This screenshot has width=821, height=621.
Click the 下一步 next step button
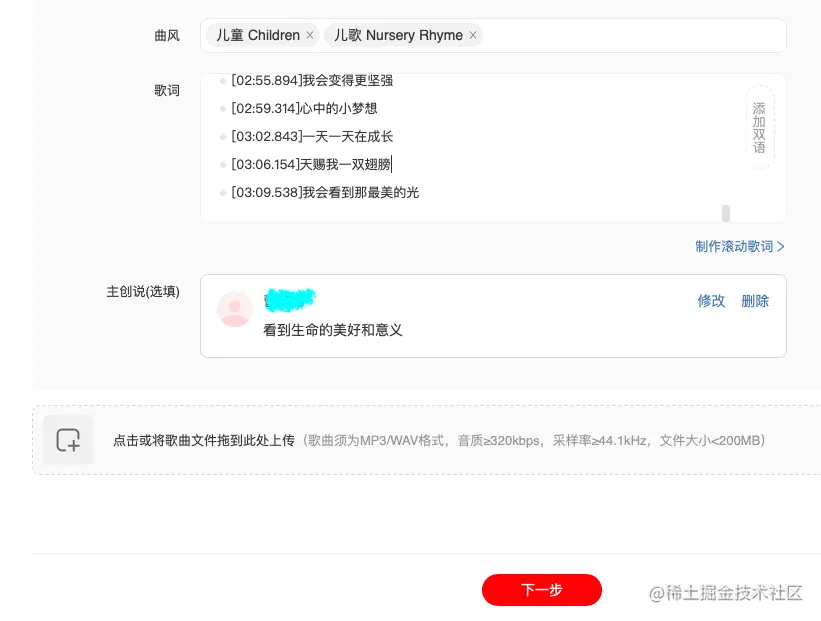[x=541, y=590]
